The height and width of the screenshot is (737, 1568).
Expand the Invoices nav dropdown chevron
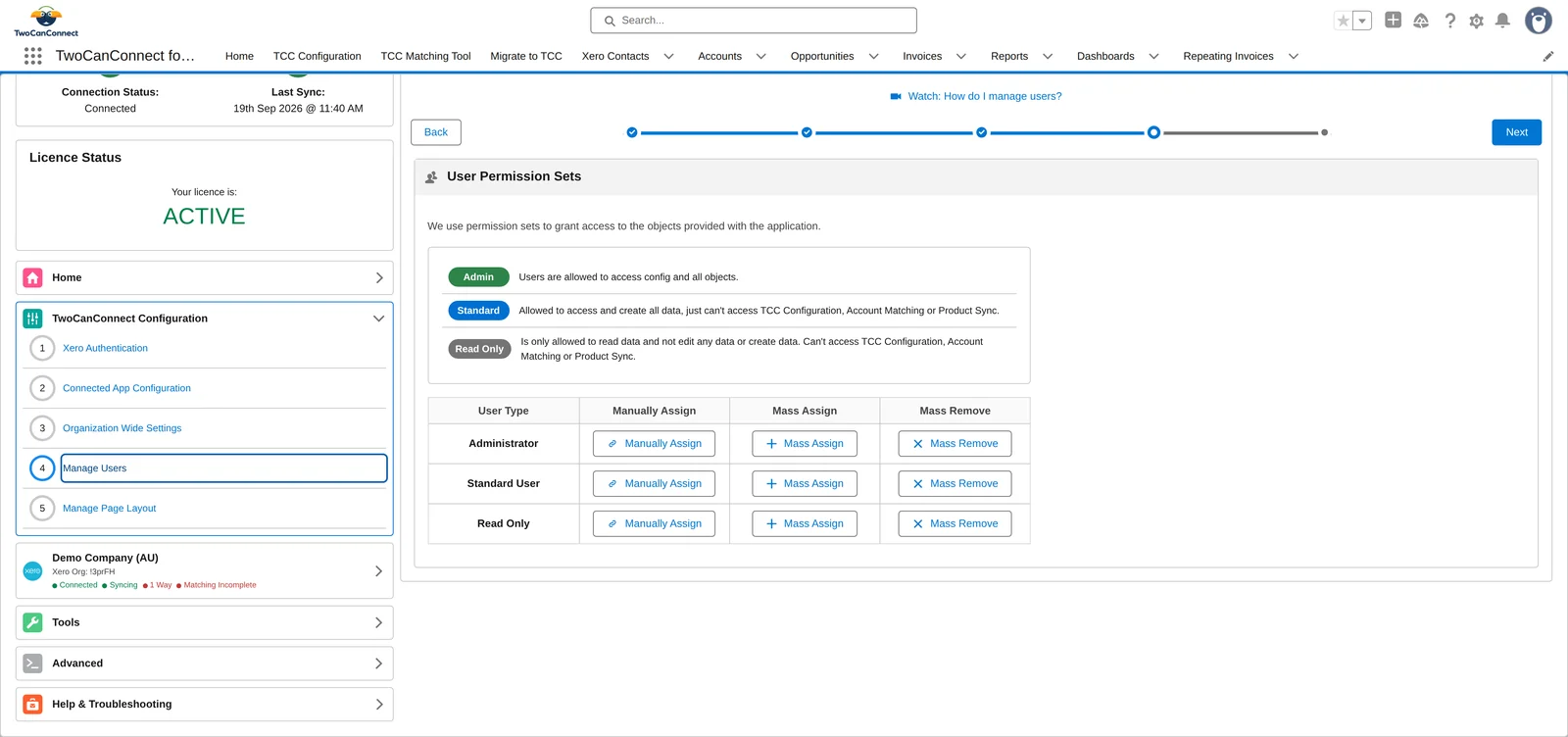(x=961, y=56)
